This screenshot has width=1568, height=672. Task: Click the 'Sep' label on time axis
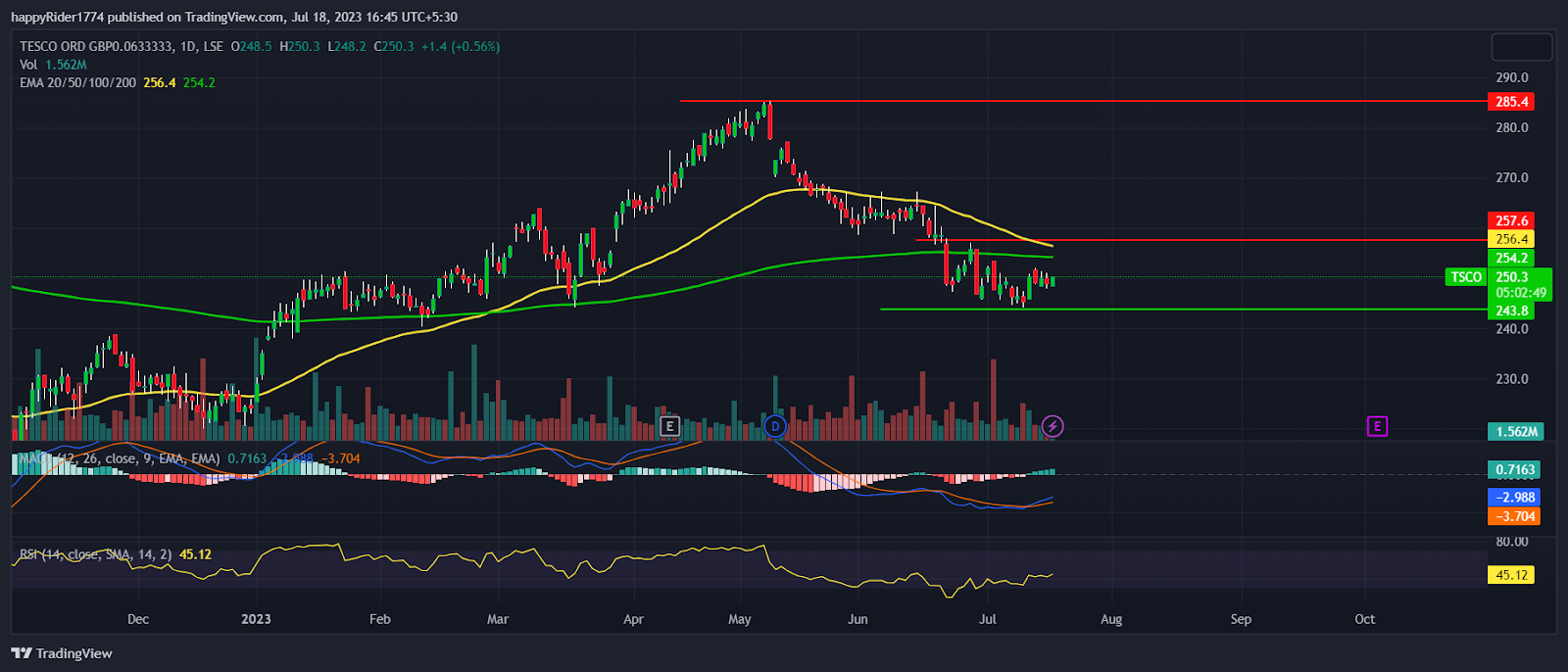[1241, 619]
